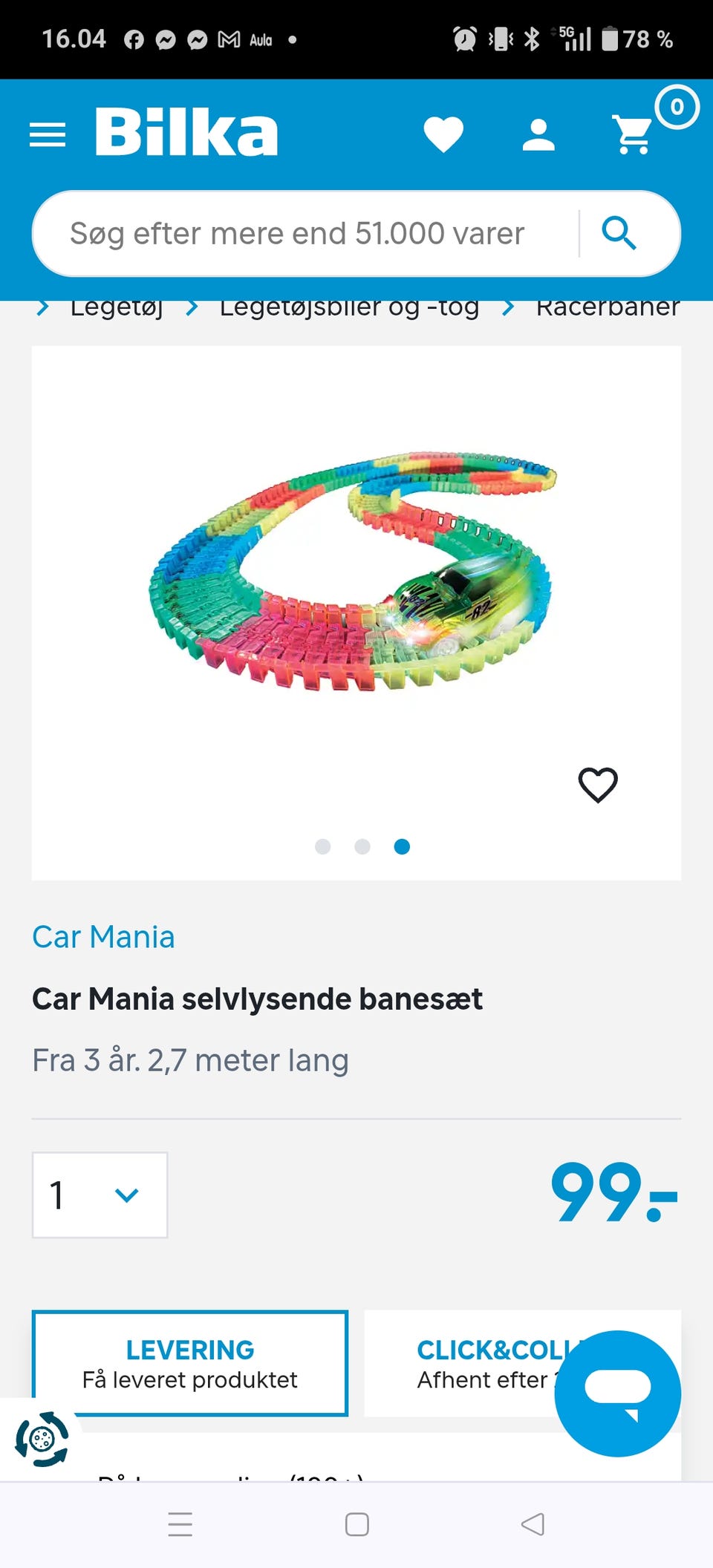Open the chat bubble button

point(617,1393)
